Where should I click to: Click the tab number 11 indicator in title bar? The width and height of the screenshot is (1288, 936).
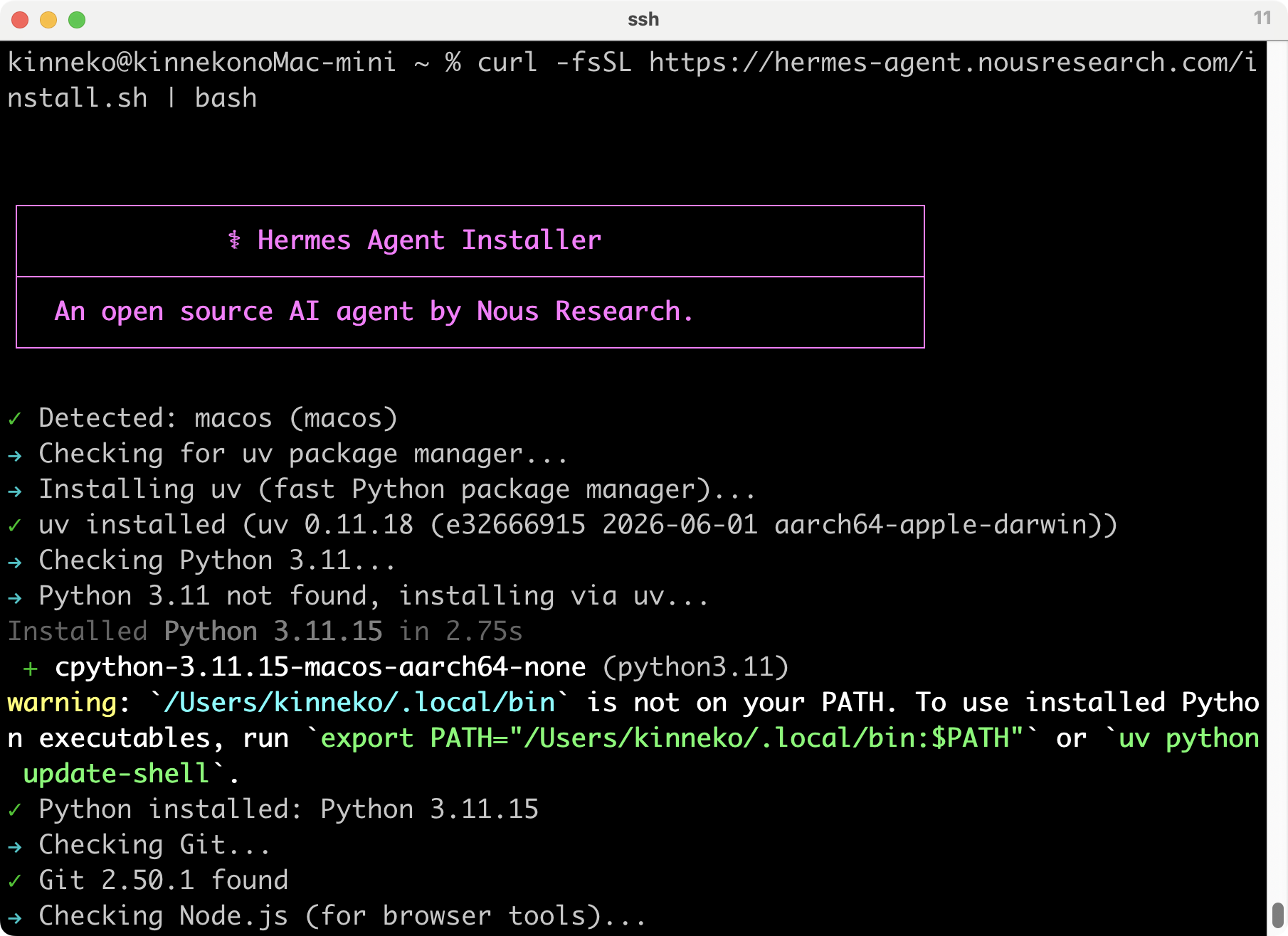[1262, 18]
